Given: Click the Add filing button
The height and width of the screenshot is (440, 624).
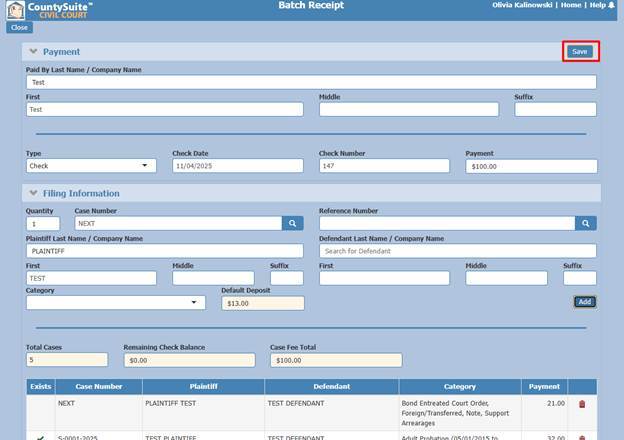Looking at the screenshot, I should (x=585, y=302).
